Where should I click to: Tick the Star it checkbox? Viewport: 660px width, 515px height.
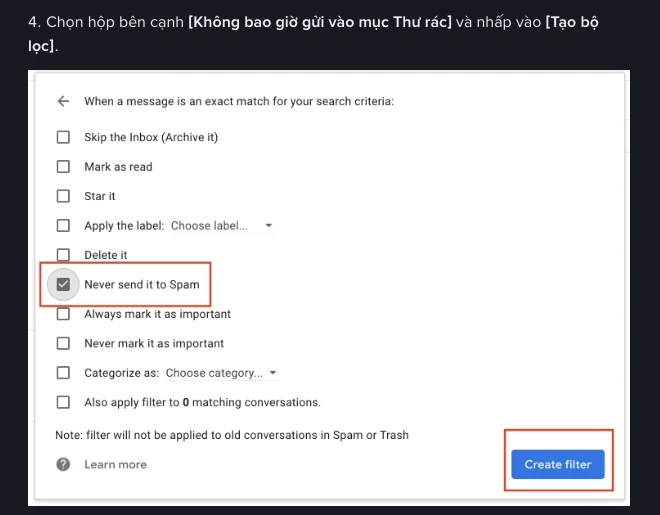(x=63, y=196)
